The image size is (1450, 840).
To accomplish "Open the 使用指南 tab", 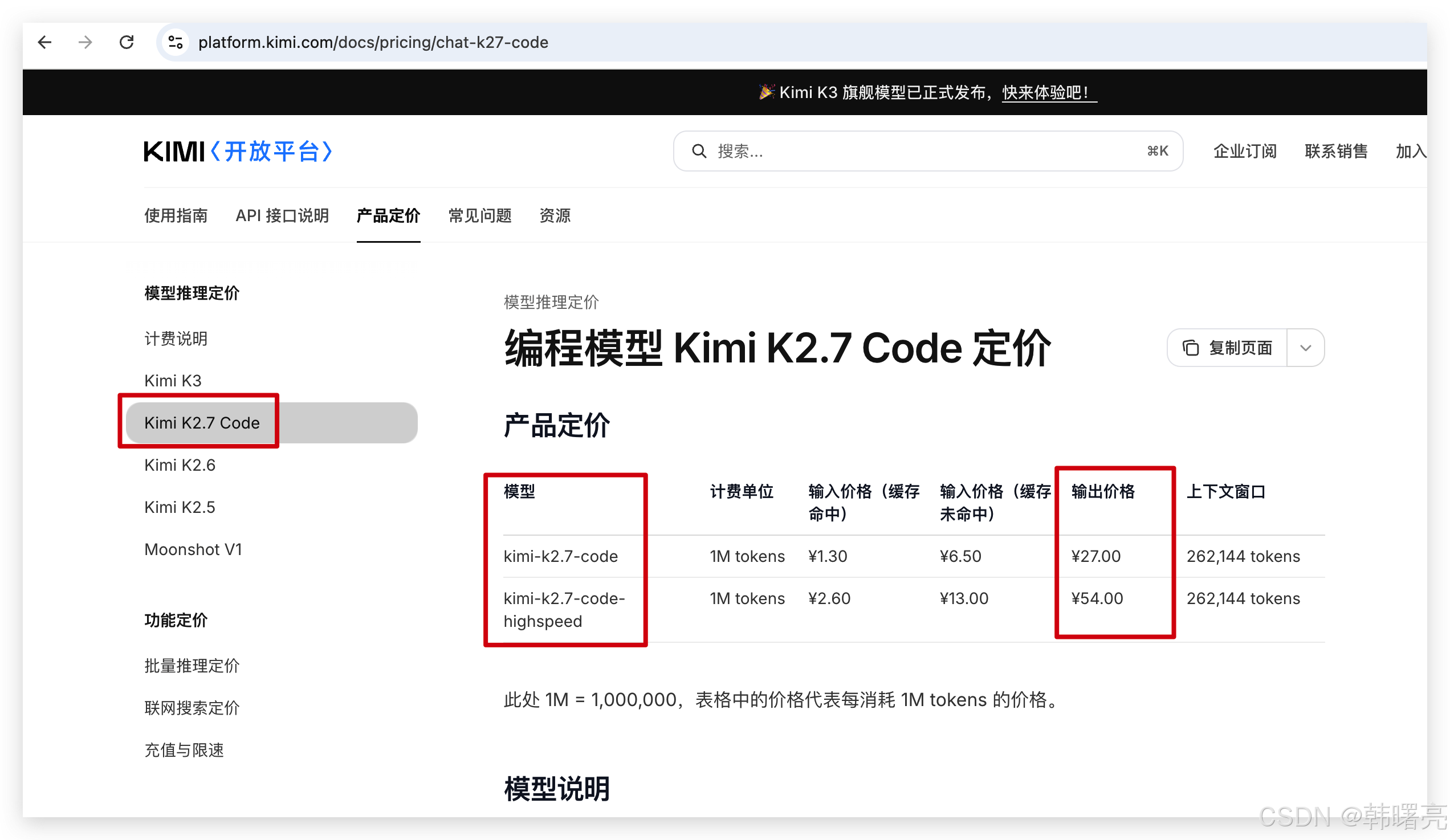I will point(176,216).
